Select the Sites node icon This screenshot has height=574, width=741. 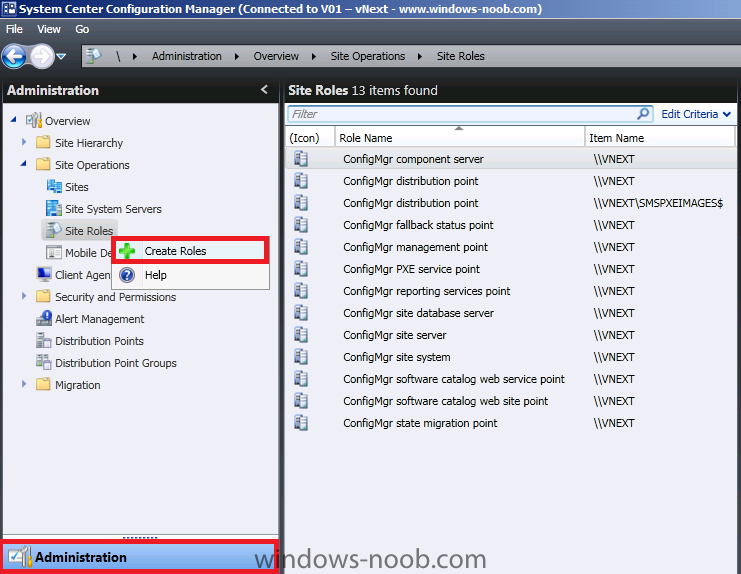(54, 186)
